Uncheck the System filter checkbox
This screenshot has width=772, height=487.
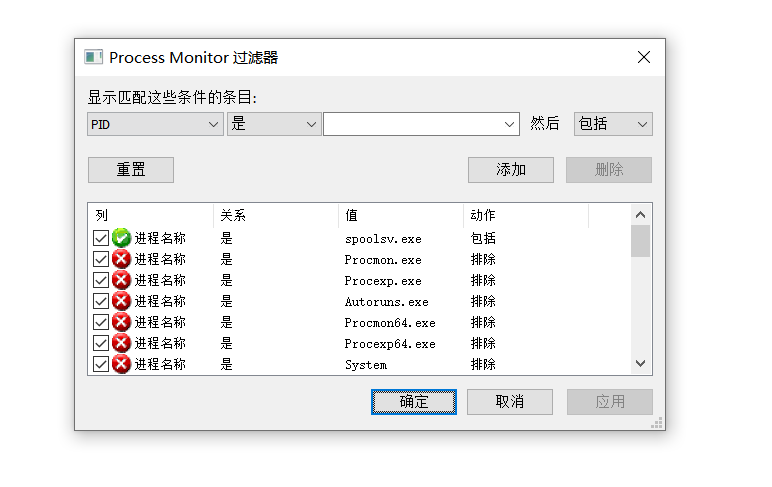(x=101, y=364)
